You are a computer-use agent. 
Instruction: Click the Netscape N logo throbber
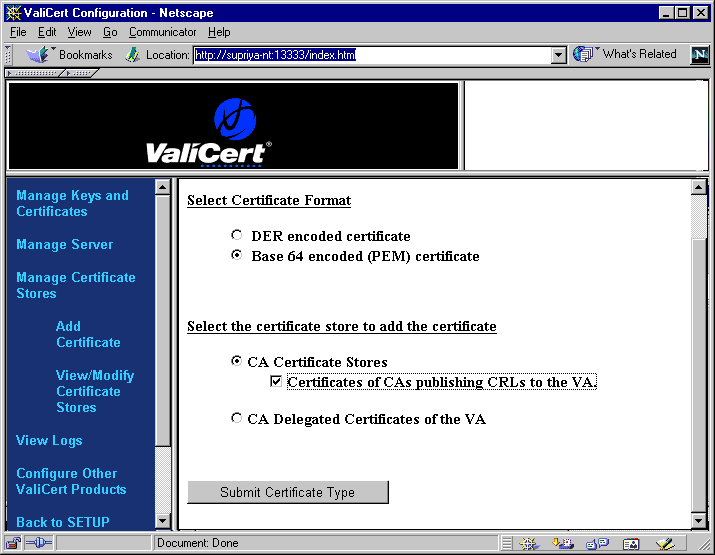699,55
